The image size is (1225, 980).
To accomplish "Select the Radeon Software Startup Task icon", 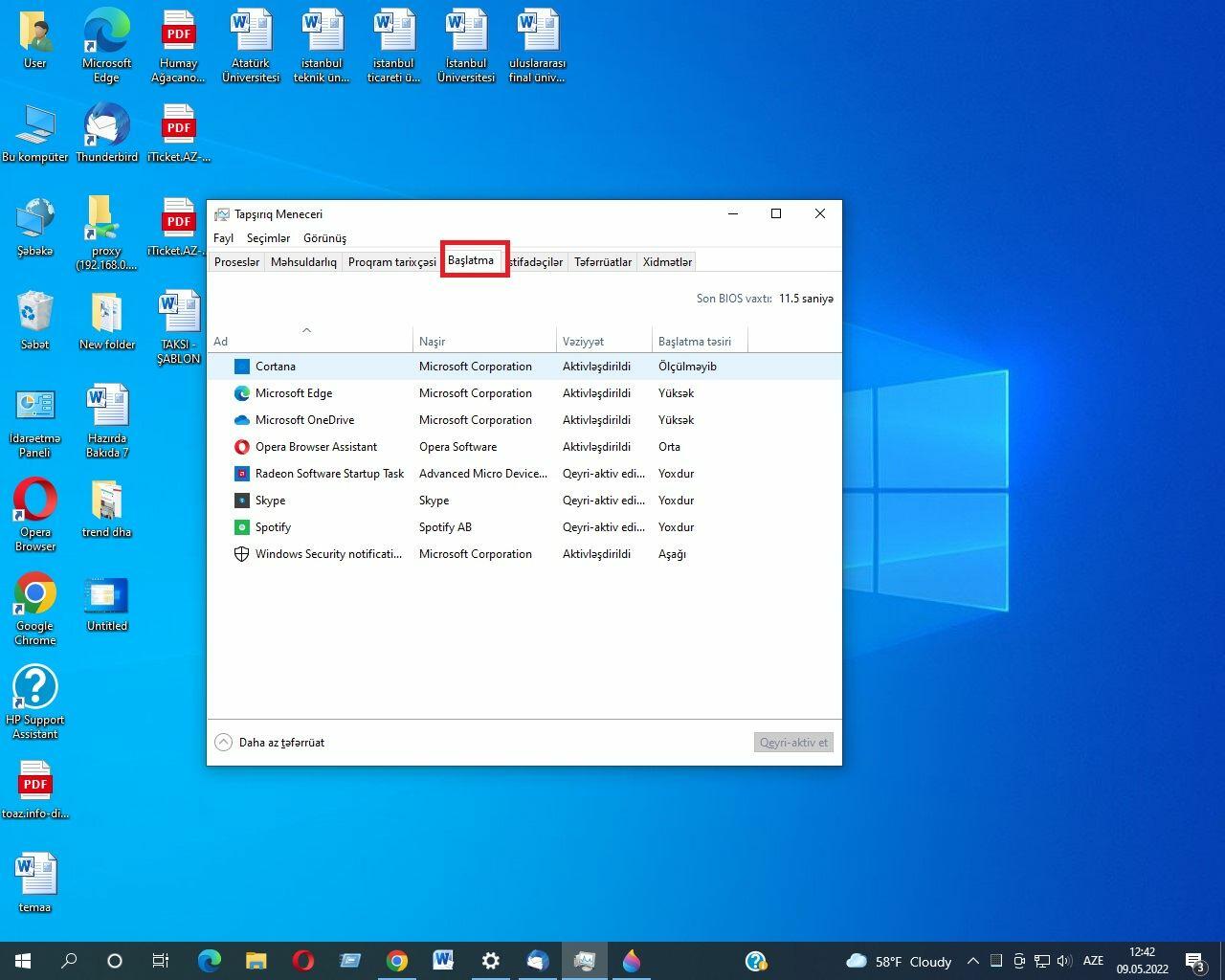I will pos(242,474).
